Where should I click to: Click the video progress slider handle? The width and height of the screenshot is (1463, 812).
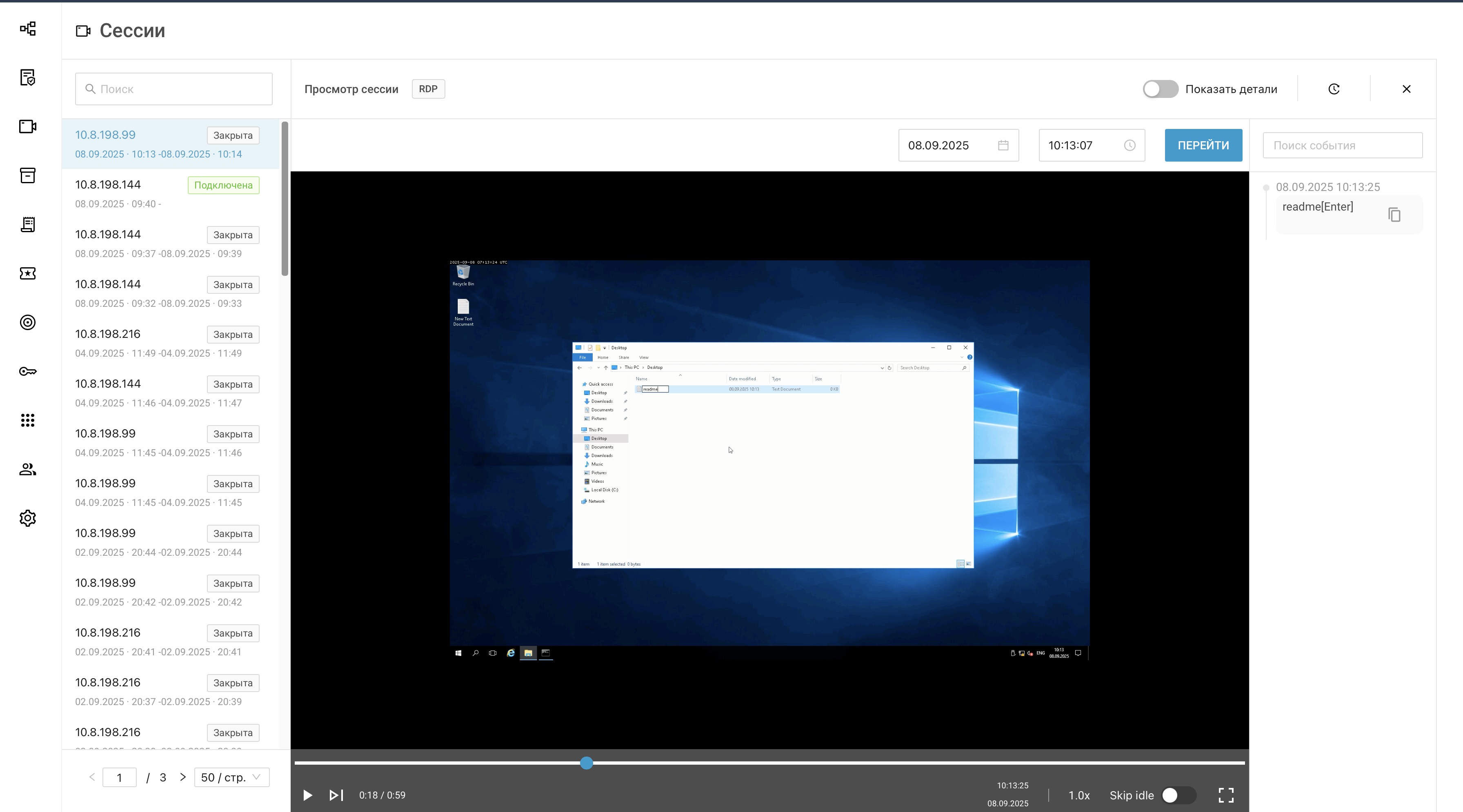[x=587, y=763]
